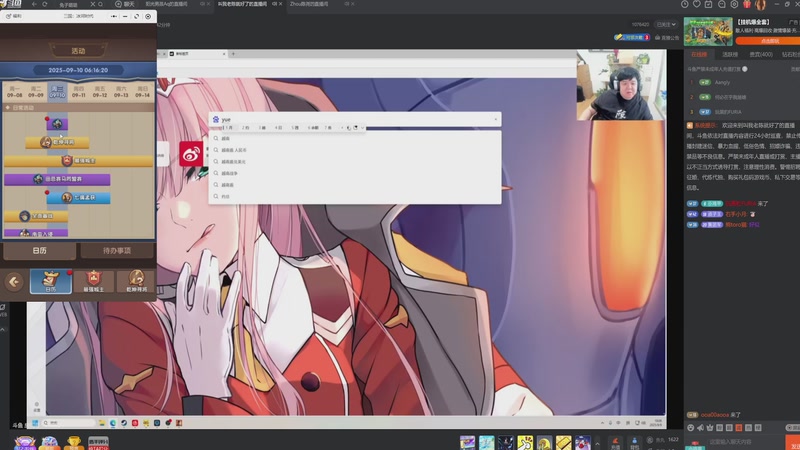Switch to 活跃榜 tab in chat panel

coord(730,54)
